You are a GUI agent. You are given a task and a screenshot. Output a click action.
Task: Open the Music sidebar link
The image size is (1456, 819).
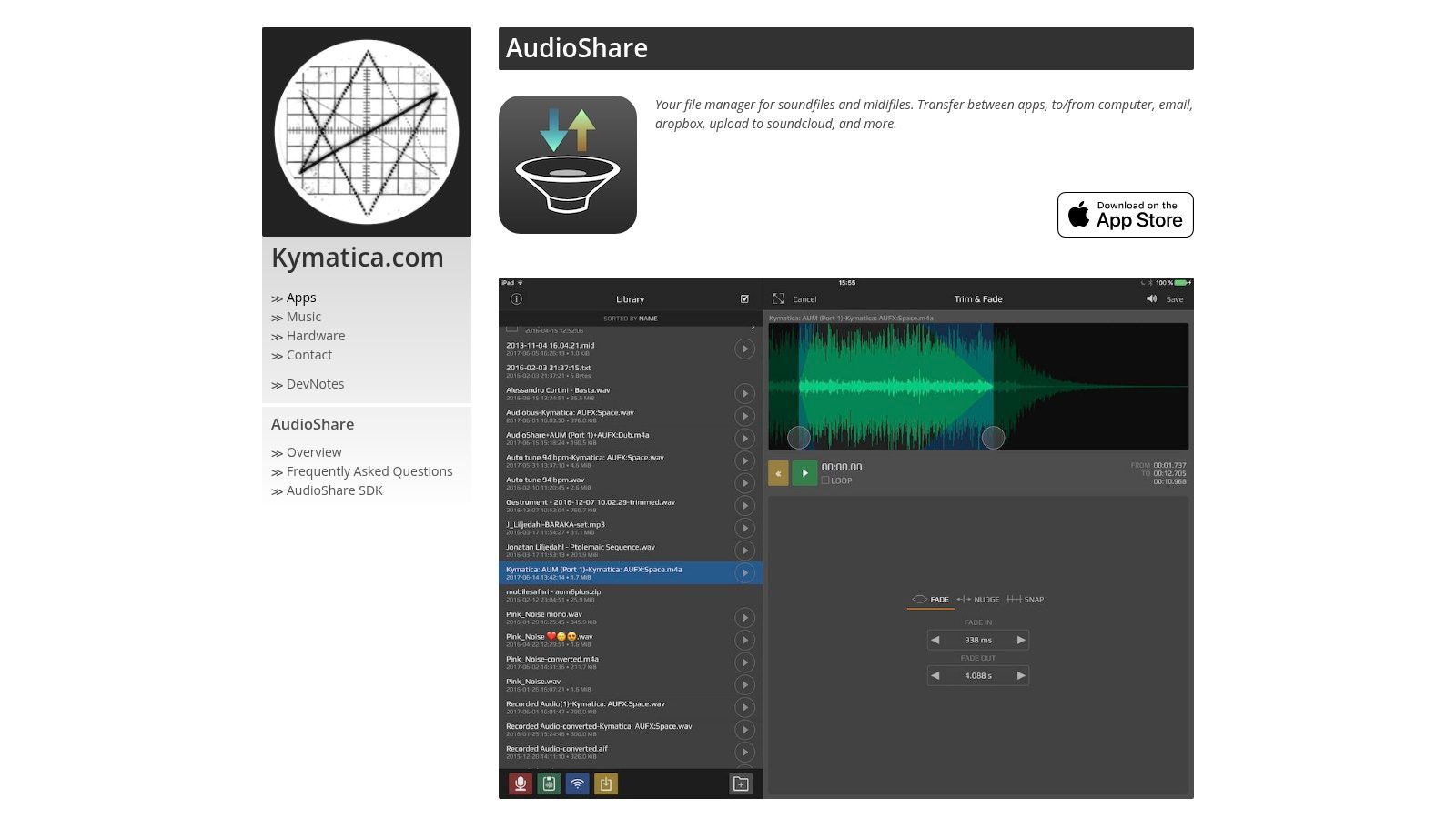point(304,317)
